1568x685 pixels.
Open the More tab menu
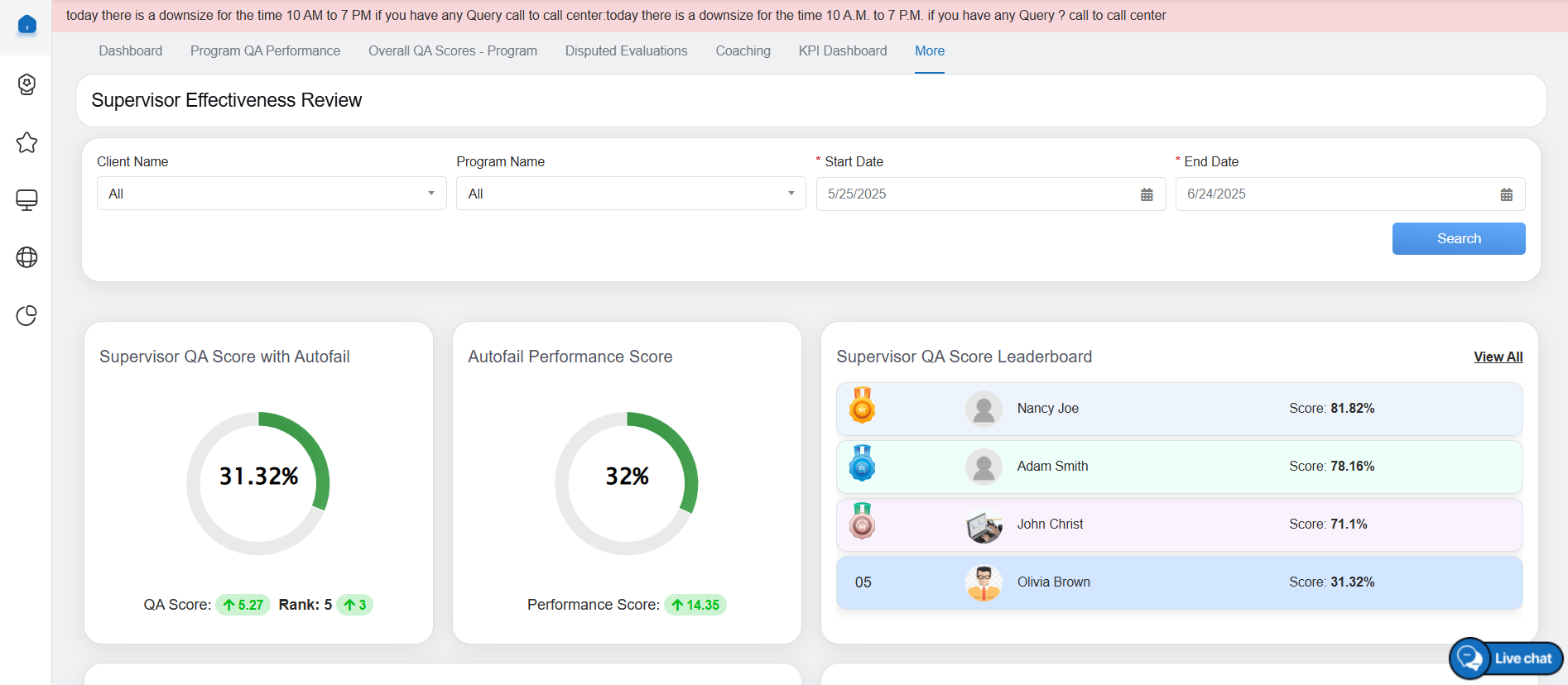click(929, 51)
